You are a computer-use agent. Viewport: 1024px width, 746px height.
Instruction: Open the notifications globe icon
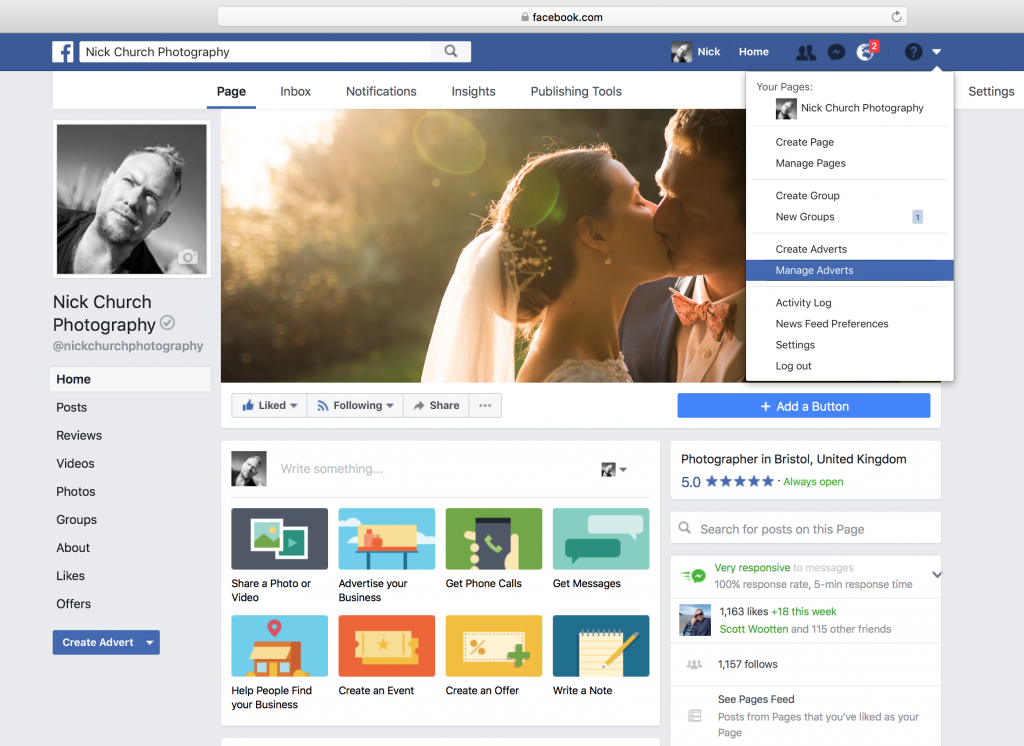coord(865,52)
